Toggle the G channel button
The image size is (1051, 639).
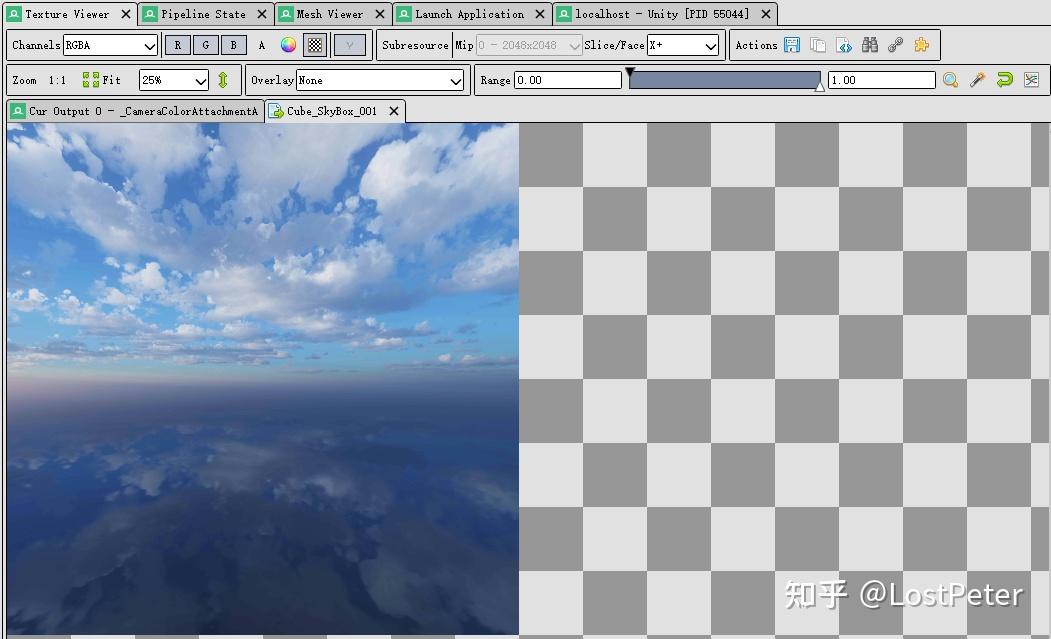coord(204,45)
